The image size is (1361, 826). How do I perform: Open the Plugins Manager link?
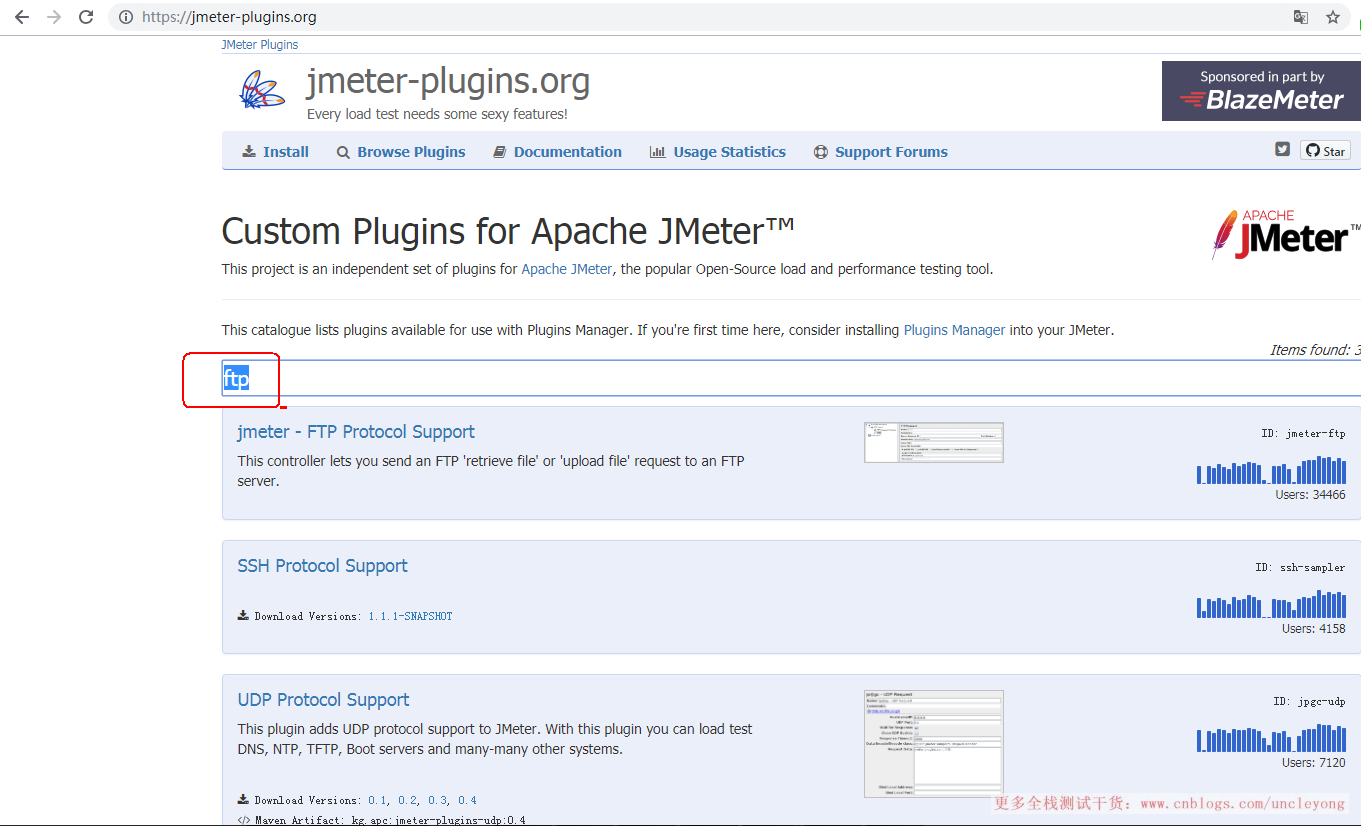tap(955, 330)
